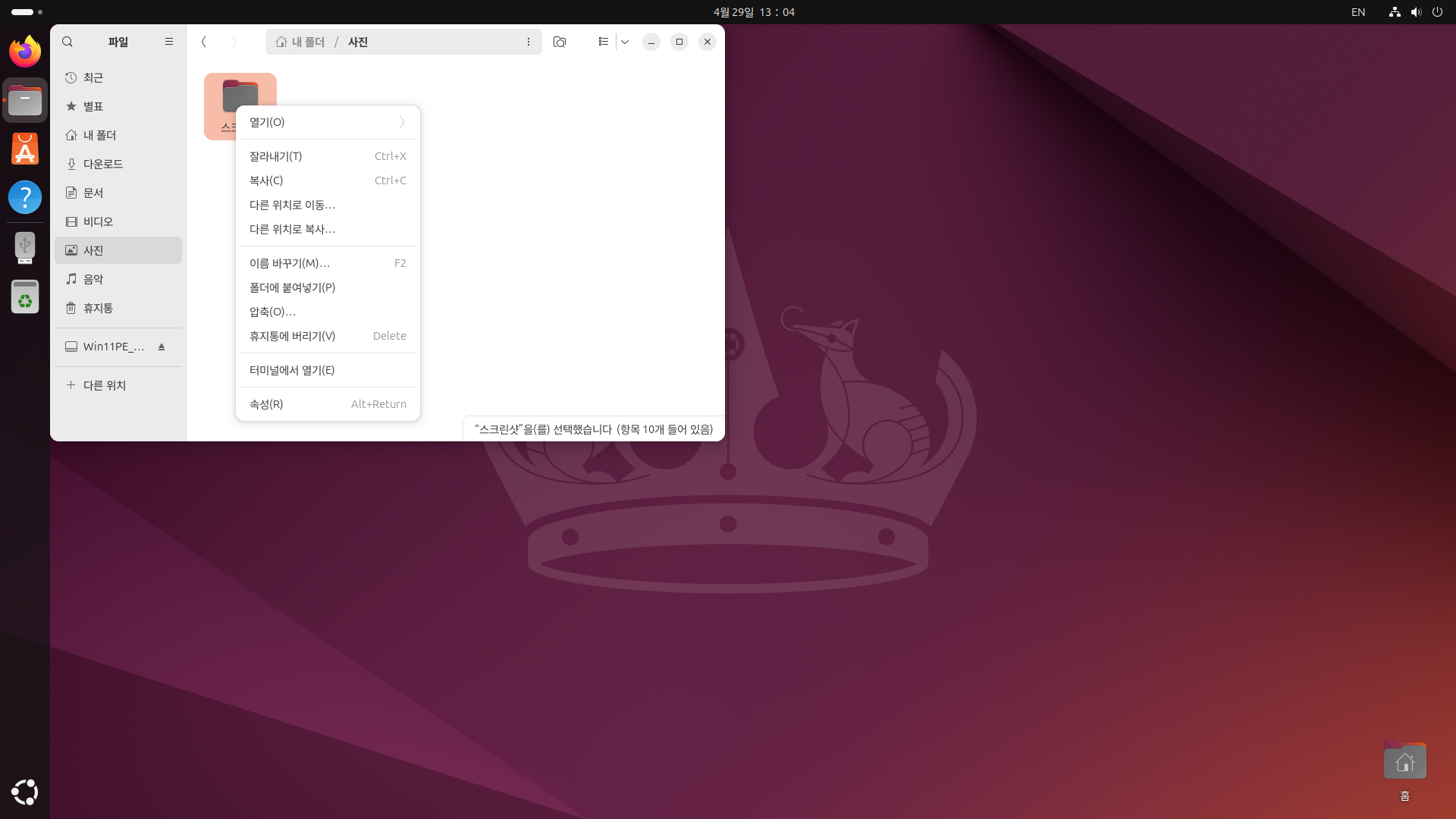Click 내 폴더 breadcrumb in path bar
The width and height of the screenshot is (1456, 819).
[x=301, y=42]
